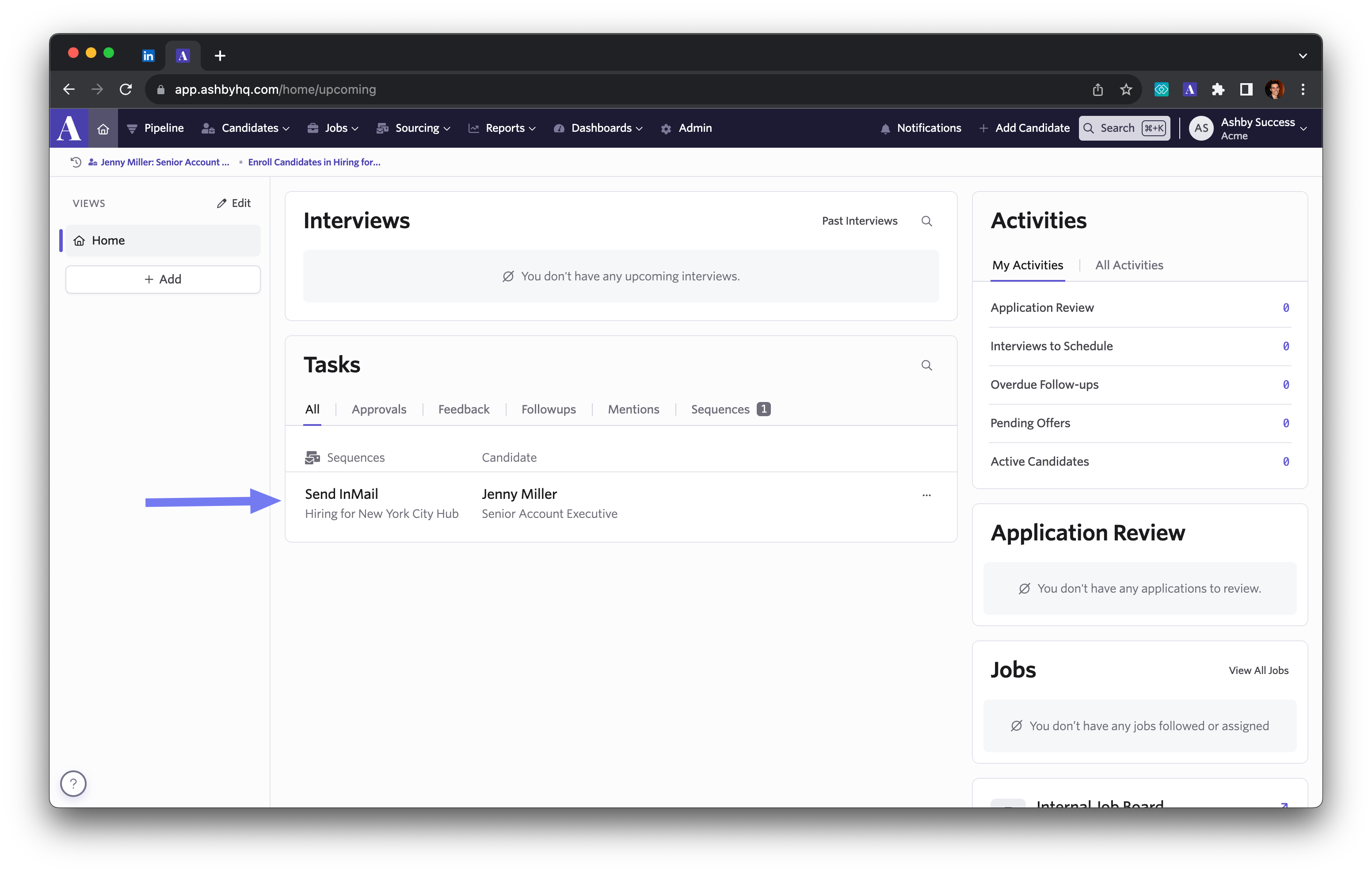Viewport: 1372px width, 873px height.
Task: Click the Add view button in sidebar
Action: pyautogui.click(x=163, y=280)
